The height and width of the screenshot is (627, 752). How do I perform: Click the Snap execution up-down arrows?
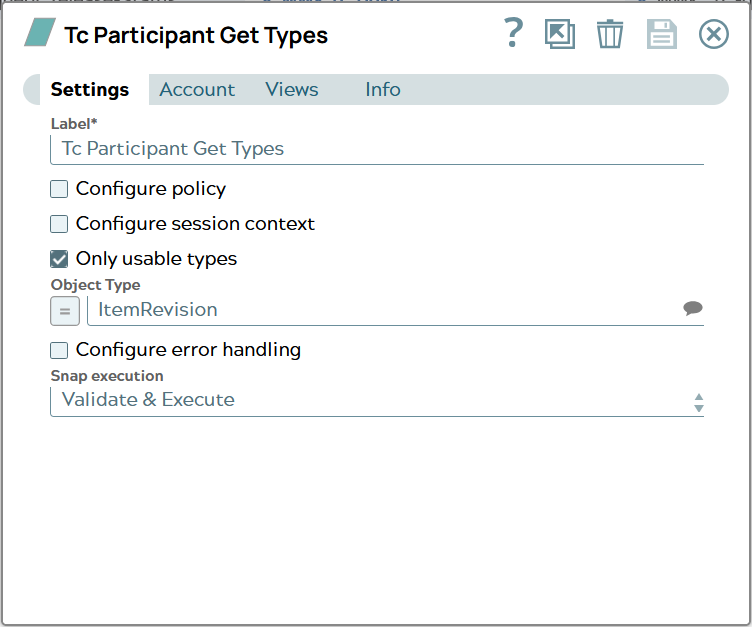pyautogui.click(x=699, y=402)
